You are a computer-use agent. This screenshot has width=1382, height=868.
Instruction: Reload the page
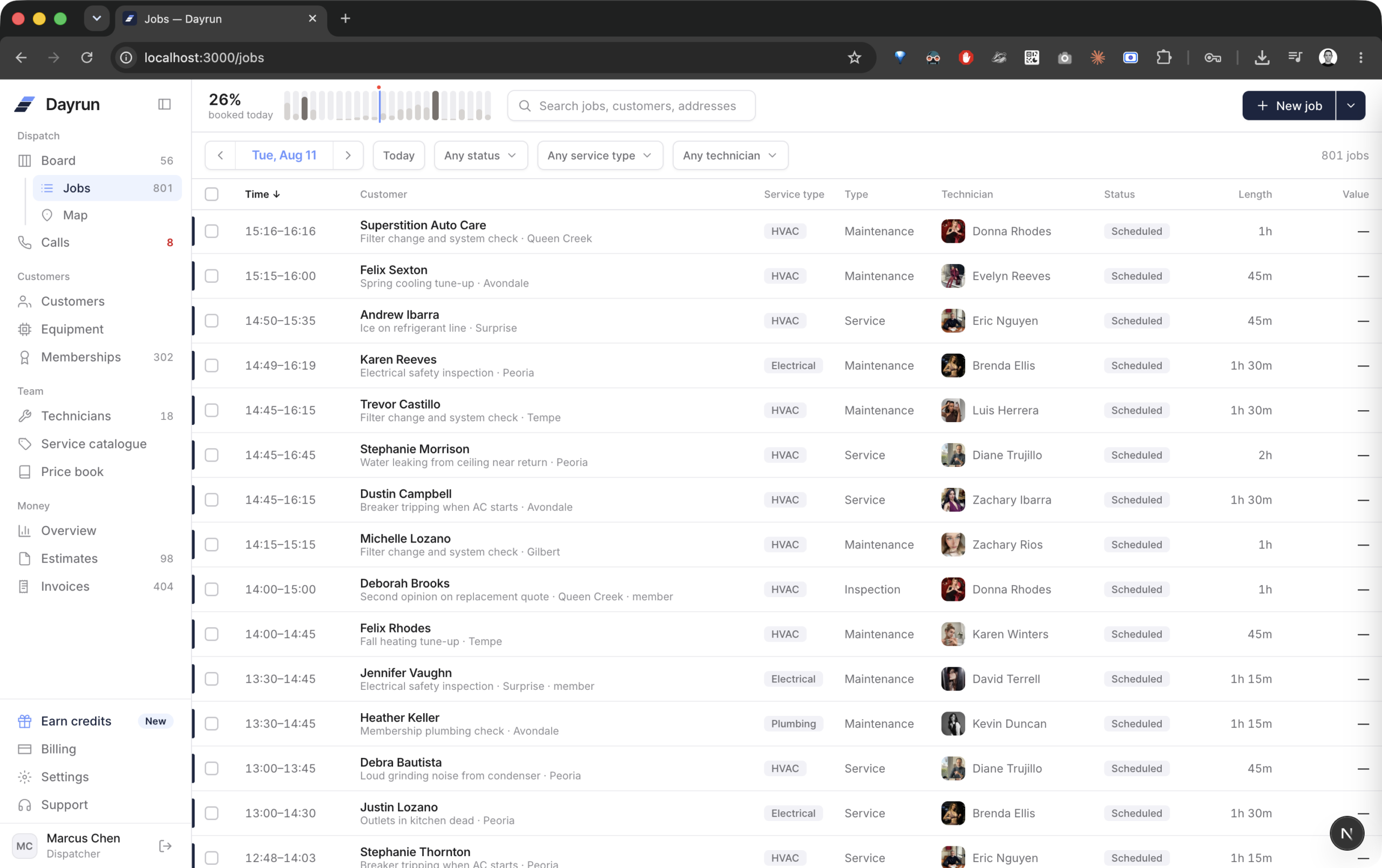87,57
